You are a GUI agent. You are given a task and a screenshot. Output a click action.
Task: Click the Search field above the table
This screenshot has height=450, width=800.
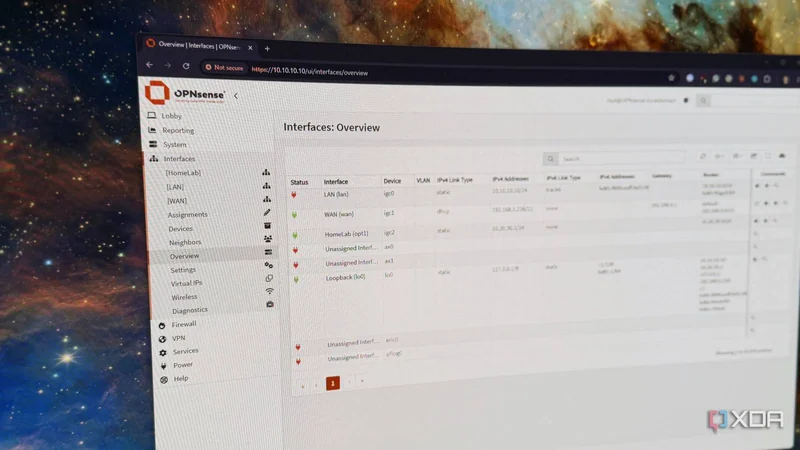click(621, 158)
